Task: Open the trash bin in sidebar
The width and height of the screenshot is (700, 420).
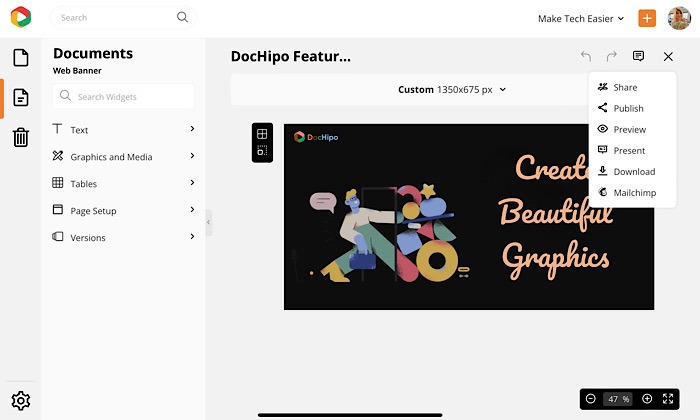Action: [x=20, y=138]
